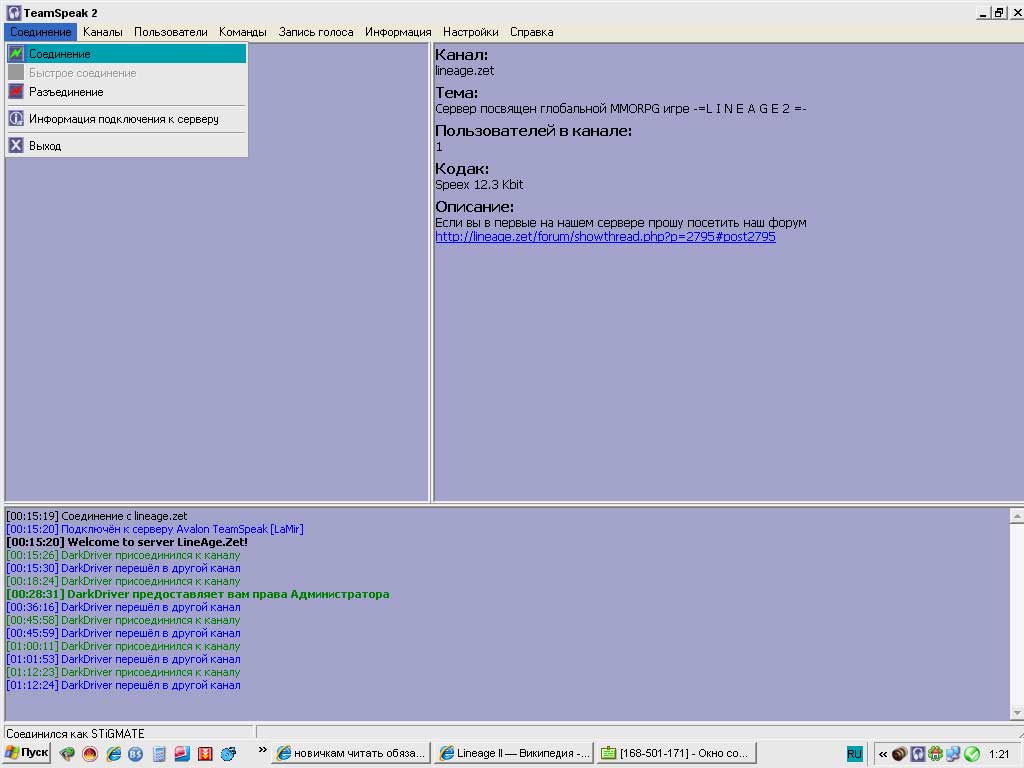The image size is (1024, 768).
Task: Open the lineage.zet forum link
Action: pos(605,237)
